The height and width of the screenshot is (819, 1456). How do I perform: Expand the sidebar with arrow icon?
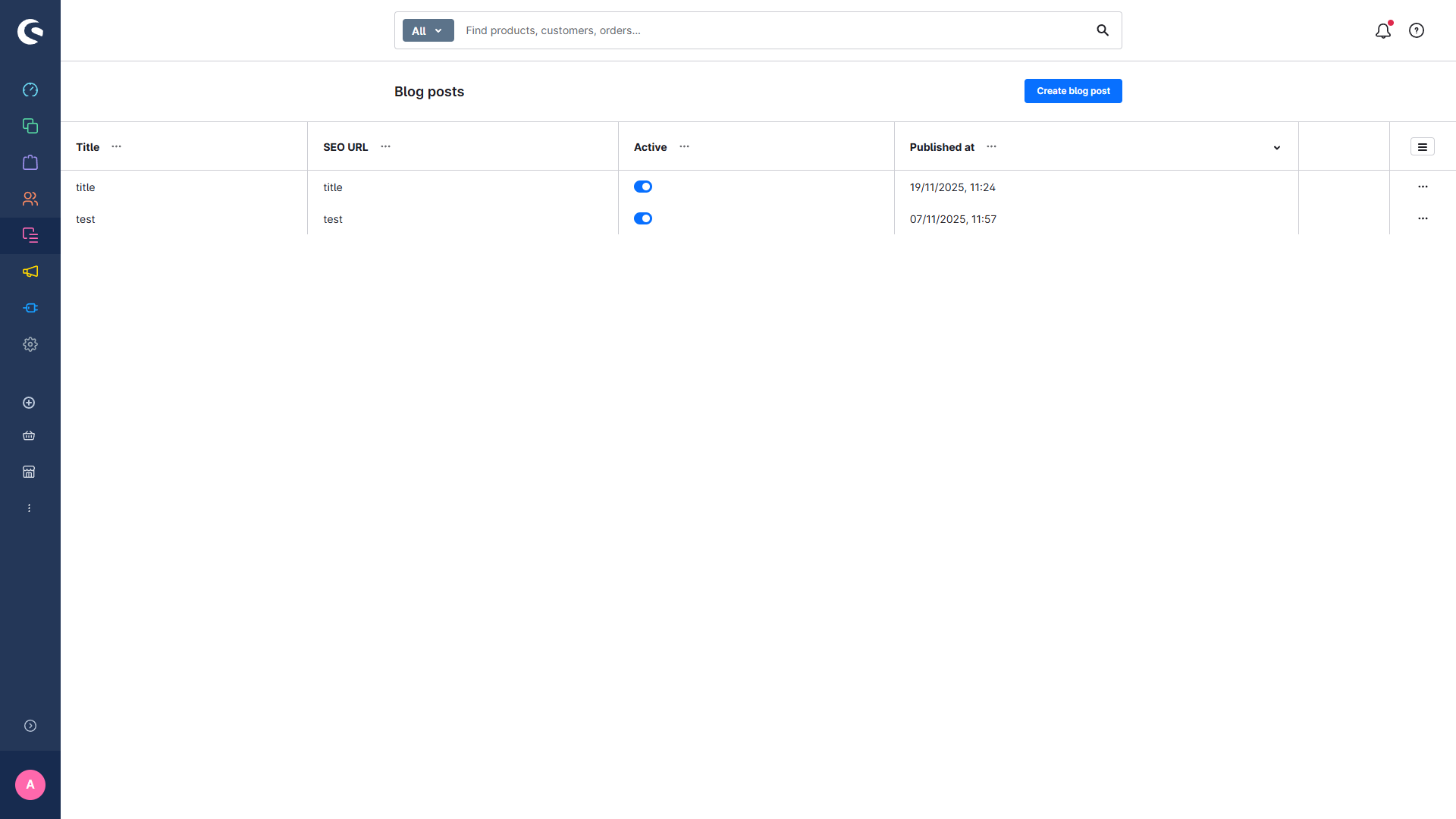[30, 726]
